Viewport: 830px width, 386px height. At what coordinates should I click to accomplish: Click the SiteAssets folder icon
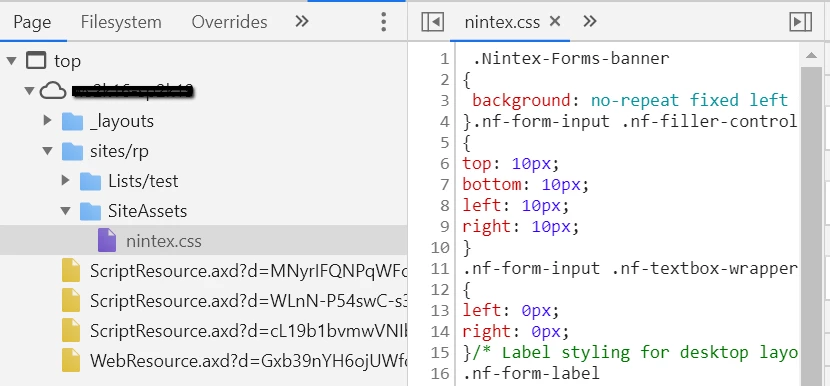(90, 211)
